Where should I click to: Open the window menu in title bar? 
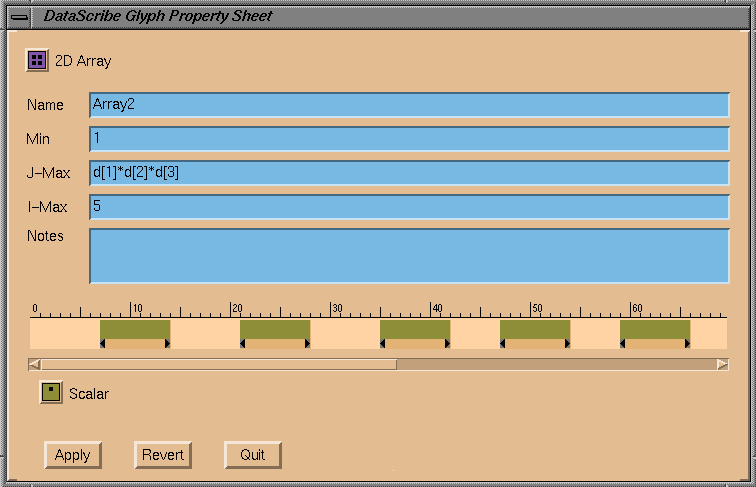(19, 17)
